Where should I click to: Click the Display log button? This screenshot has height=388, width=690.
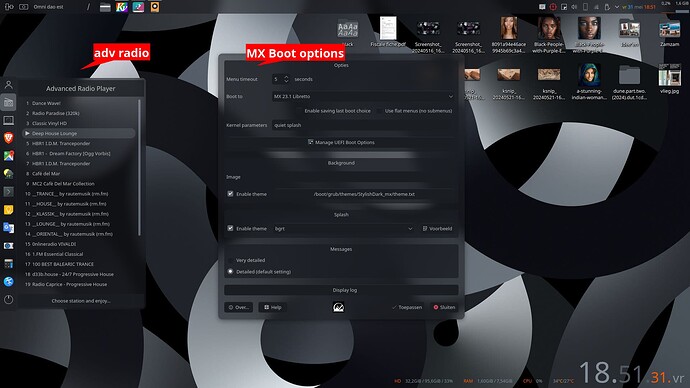coord(341,290)
